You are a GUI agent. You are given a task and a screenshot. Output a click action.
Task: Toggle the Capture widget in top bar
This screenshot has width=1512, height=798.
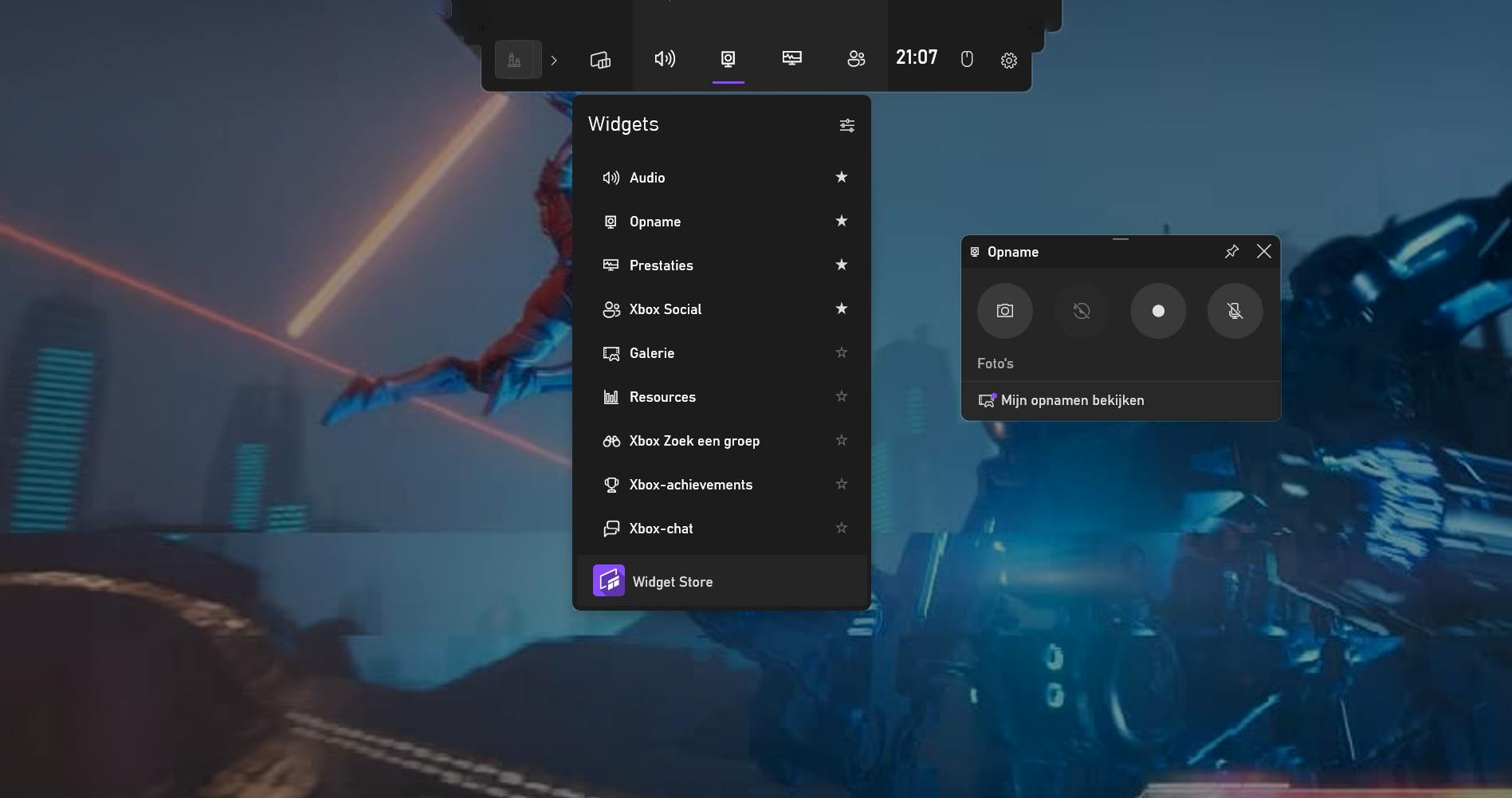[x=728, y=59]
